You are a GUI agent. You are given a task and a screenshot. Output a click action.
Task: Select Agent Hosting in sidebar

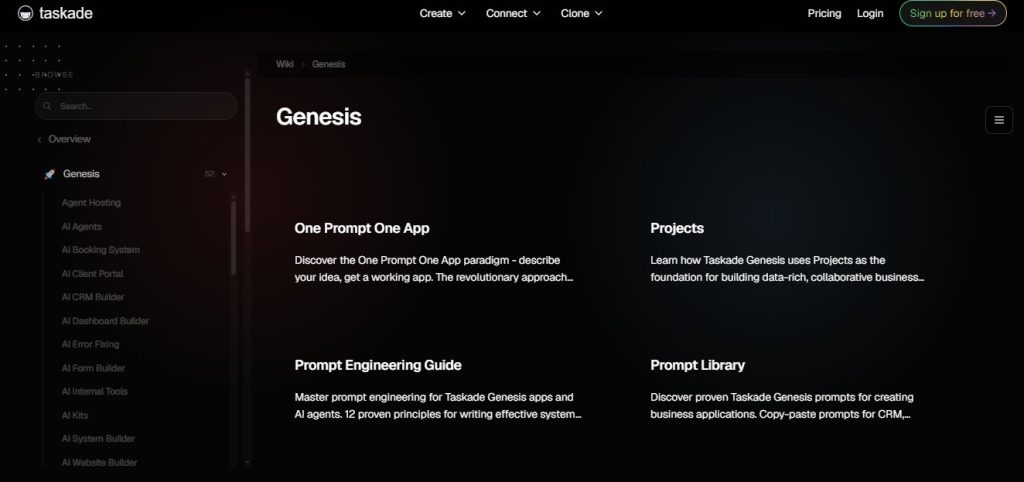(91, 203)
